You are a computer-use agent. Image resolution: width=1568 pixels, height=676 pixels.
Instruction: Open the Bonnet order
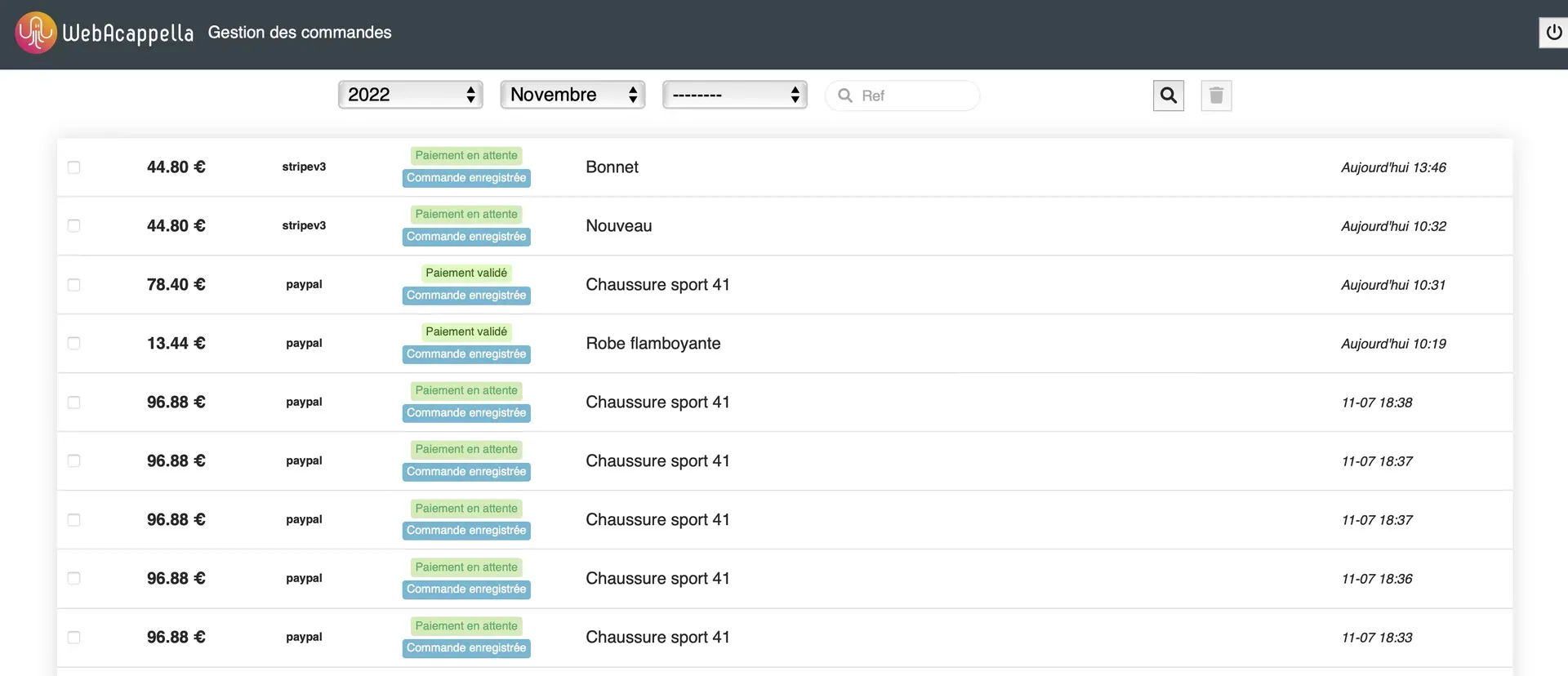pyautogui.click(x=612, y=167)
